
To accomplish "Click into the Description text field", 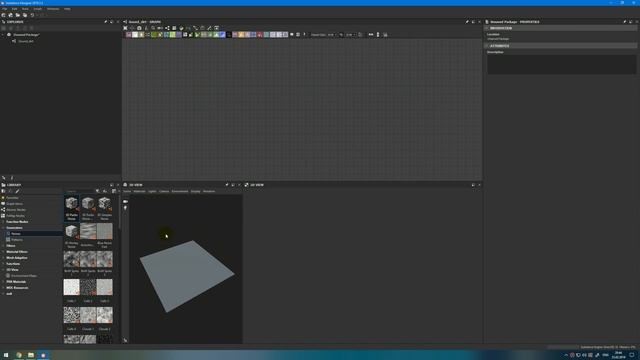I will [561, 64].
